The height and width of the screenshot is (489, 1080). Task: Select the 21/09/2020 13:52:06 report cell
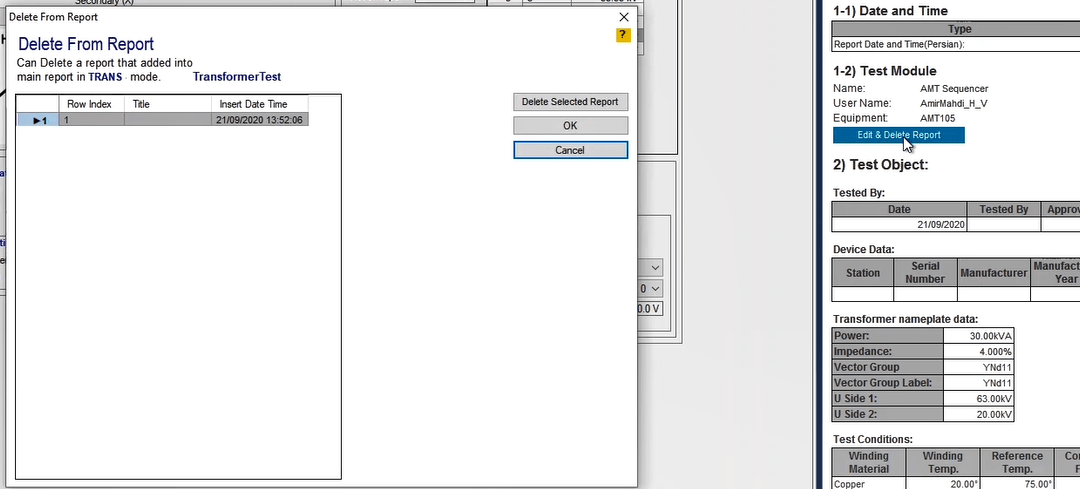click(x=259, y=120)
